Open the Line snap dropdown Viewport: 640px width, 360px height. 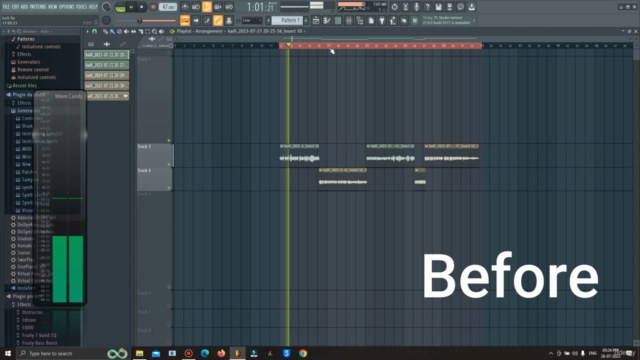pos(251,20)
